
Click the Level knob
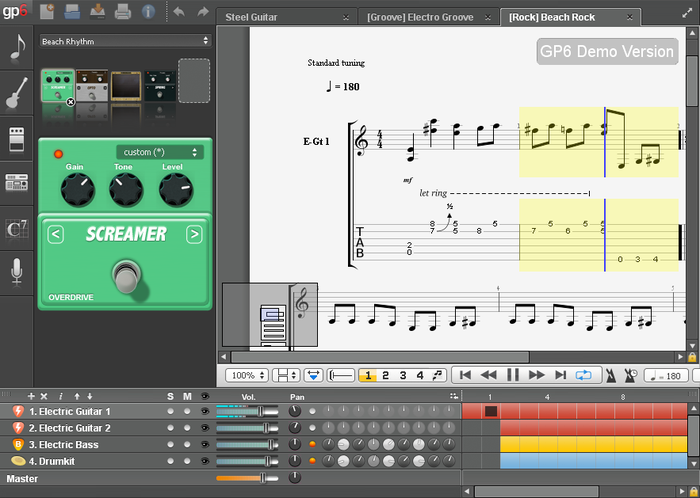176,190
